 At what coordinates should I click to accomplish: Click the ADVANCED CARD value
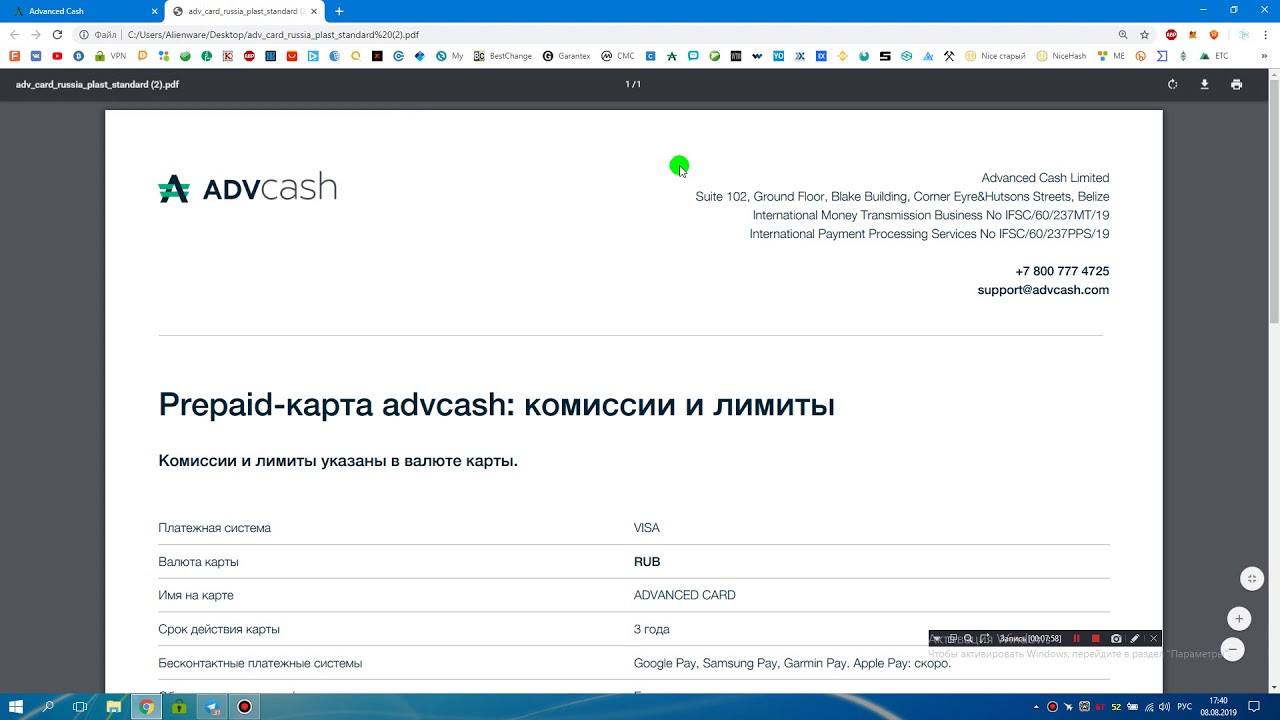tap(684, 595)
